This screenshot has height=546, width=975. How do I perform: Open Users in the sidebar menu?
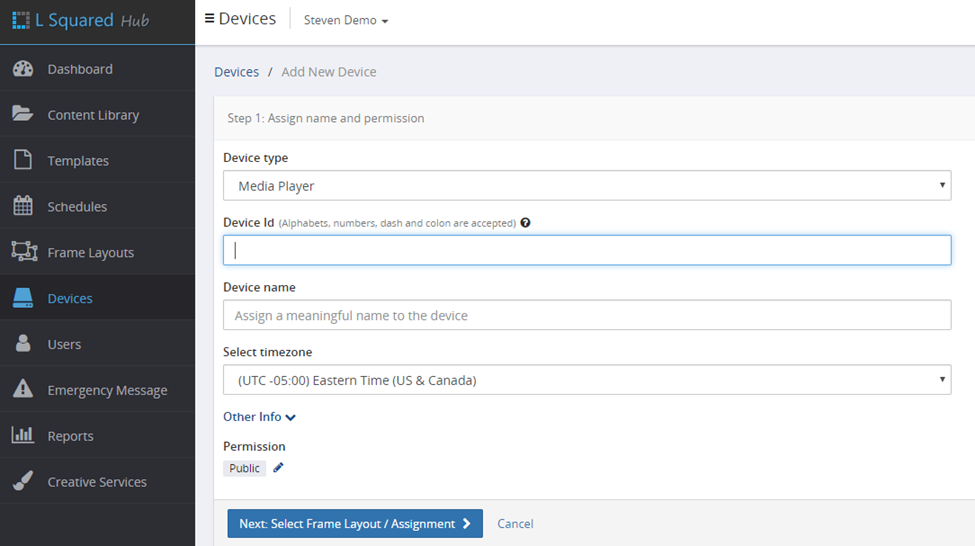point(64,344)
